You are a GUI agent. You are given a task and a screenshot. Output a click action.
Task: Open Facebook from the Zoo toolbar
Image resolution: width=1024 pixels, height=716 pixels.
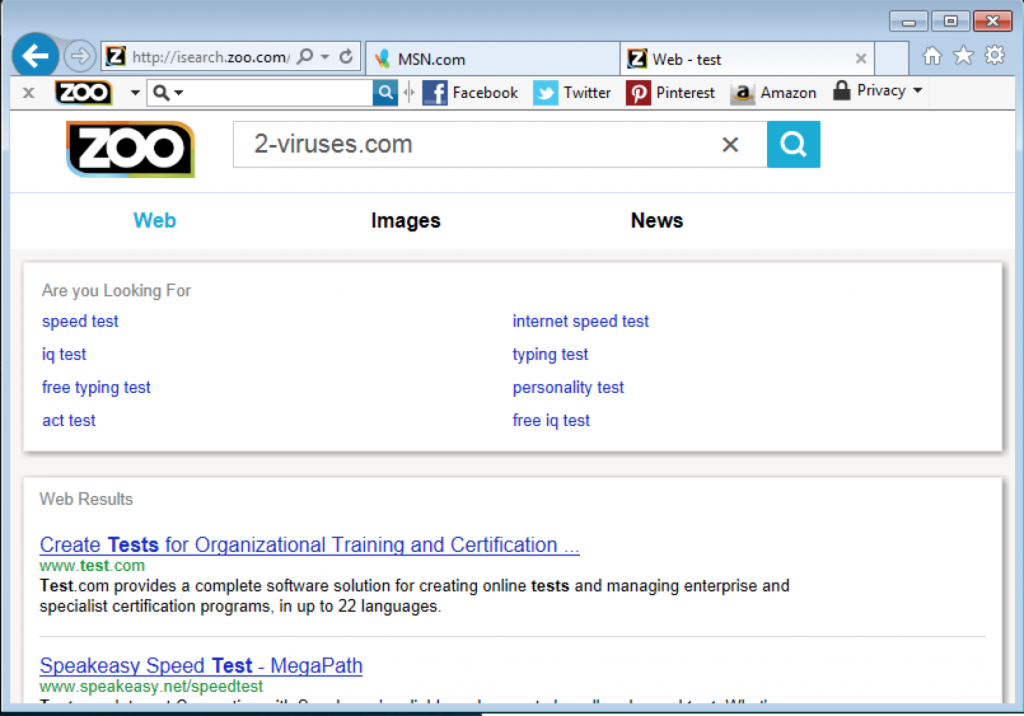[470, 93]
